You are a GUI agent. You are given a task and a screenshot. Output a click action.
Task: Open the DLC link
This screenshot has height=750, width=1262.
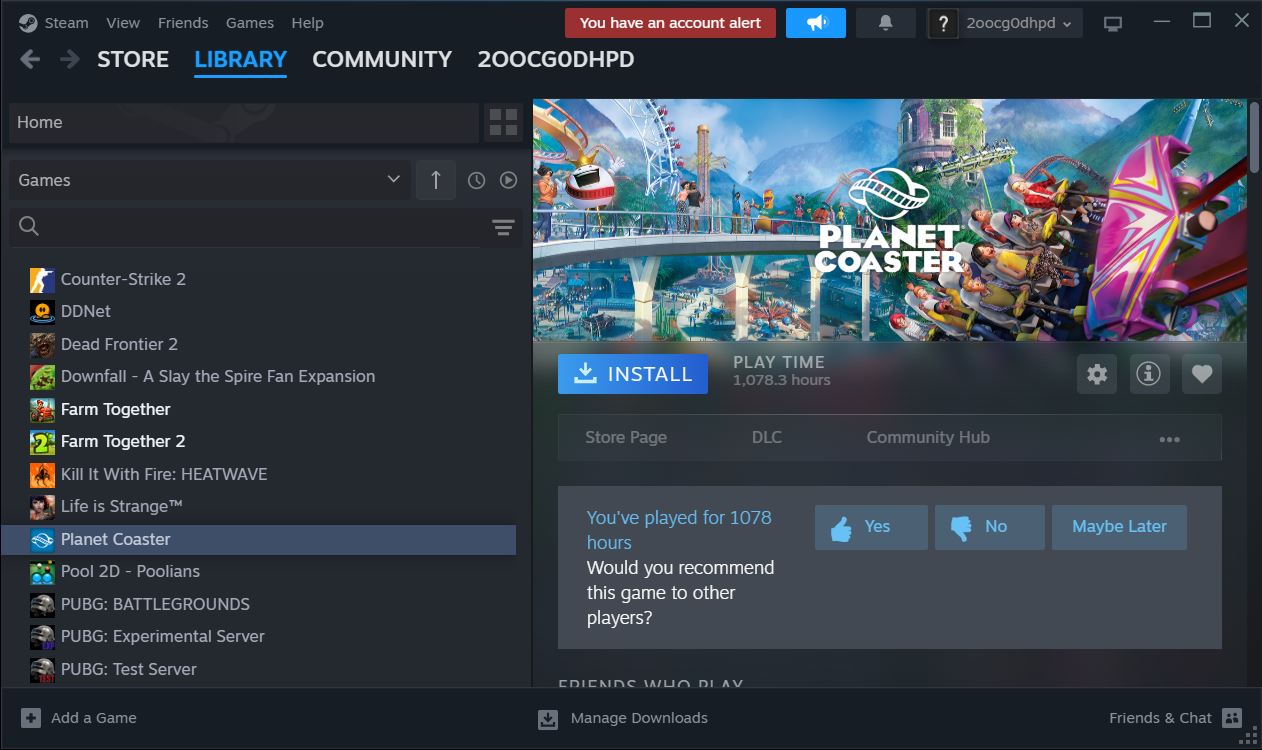tap(767, 437)
